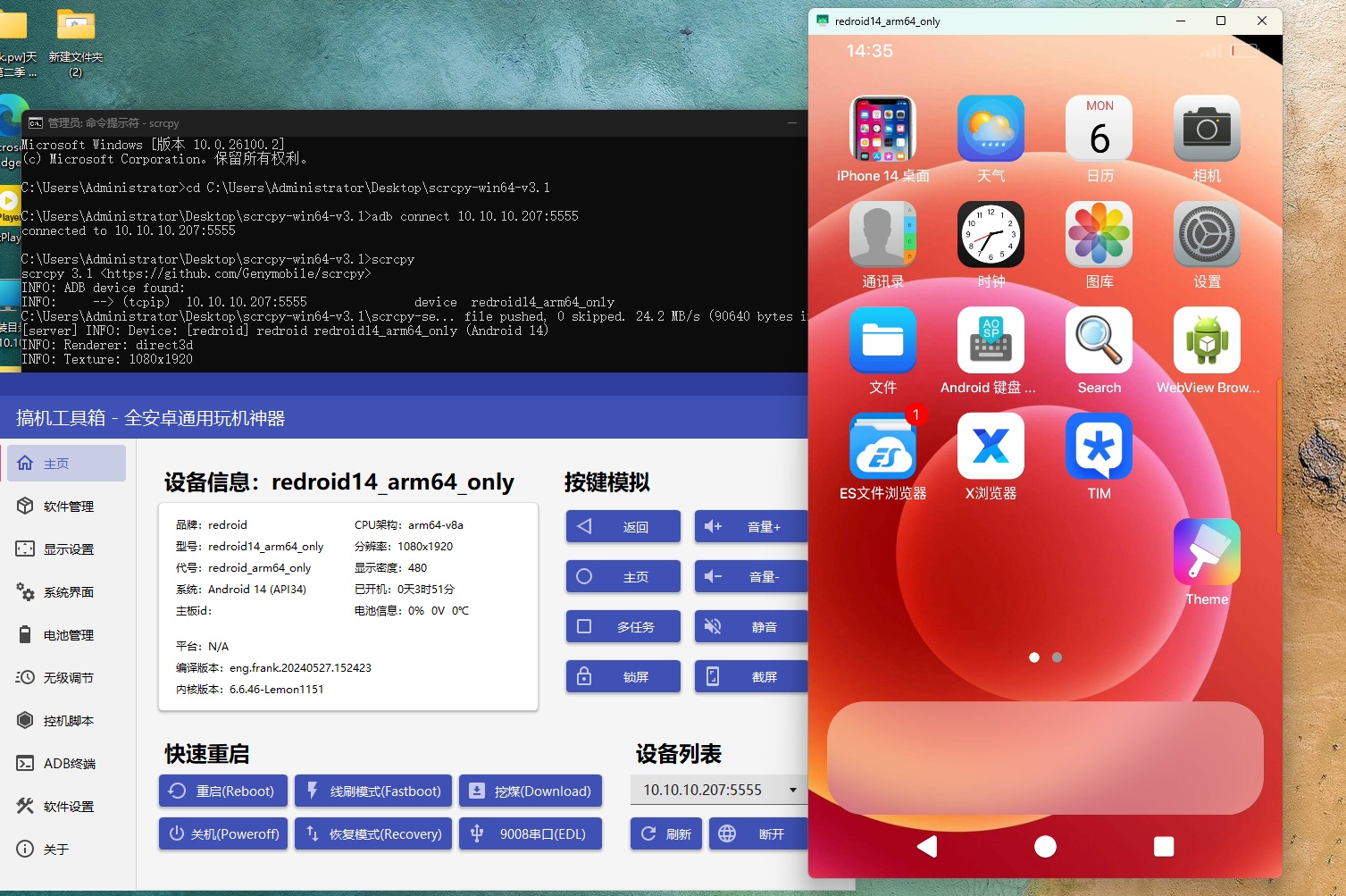Increase volume with the 音量+ button
The width and height of the screenshot is (1346, 896).
[751, 527]
